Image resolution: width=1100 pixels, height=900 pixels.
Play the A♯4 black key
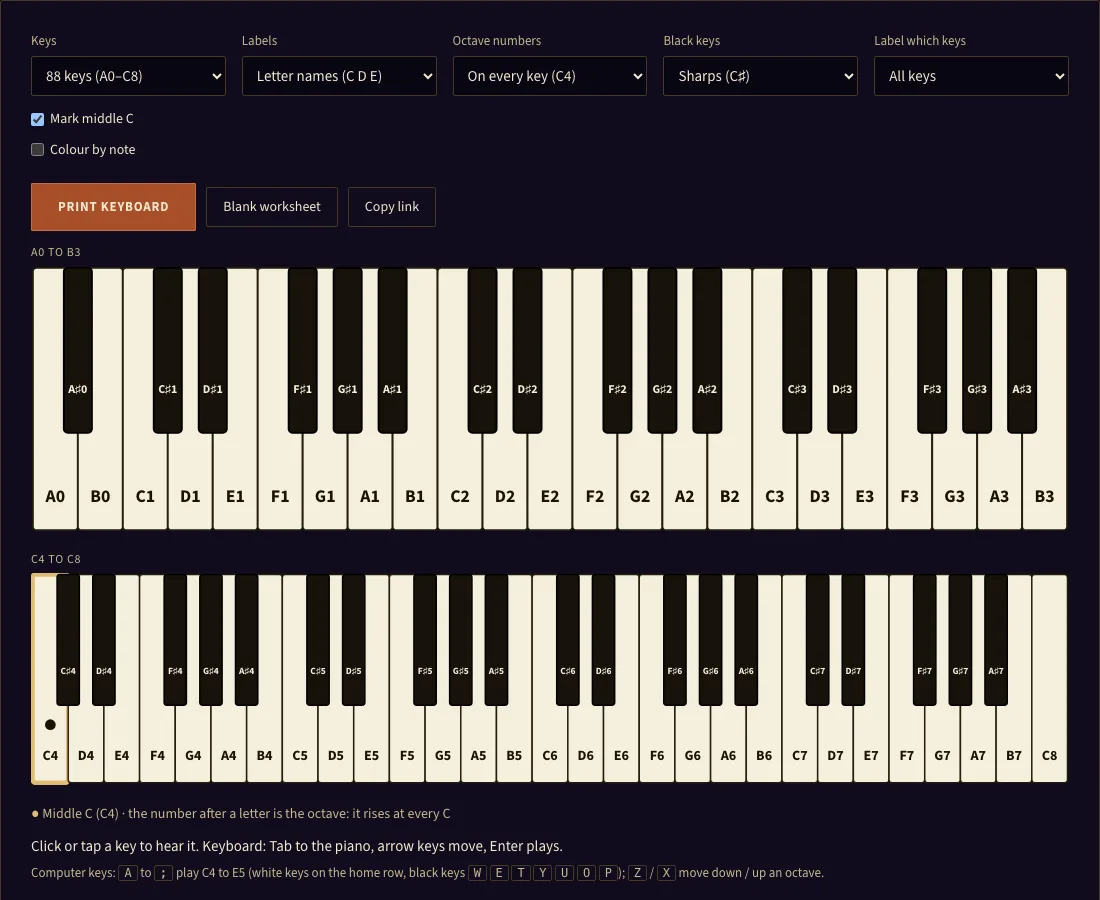(246, 640)
